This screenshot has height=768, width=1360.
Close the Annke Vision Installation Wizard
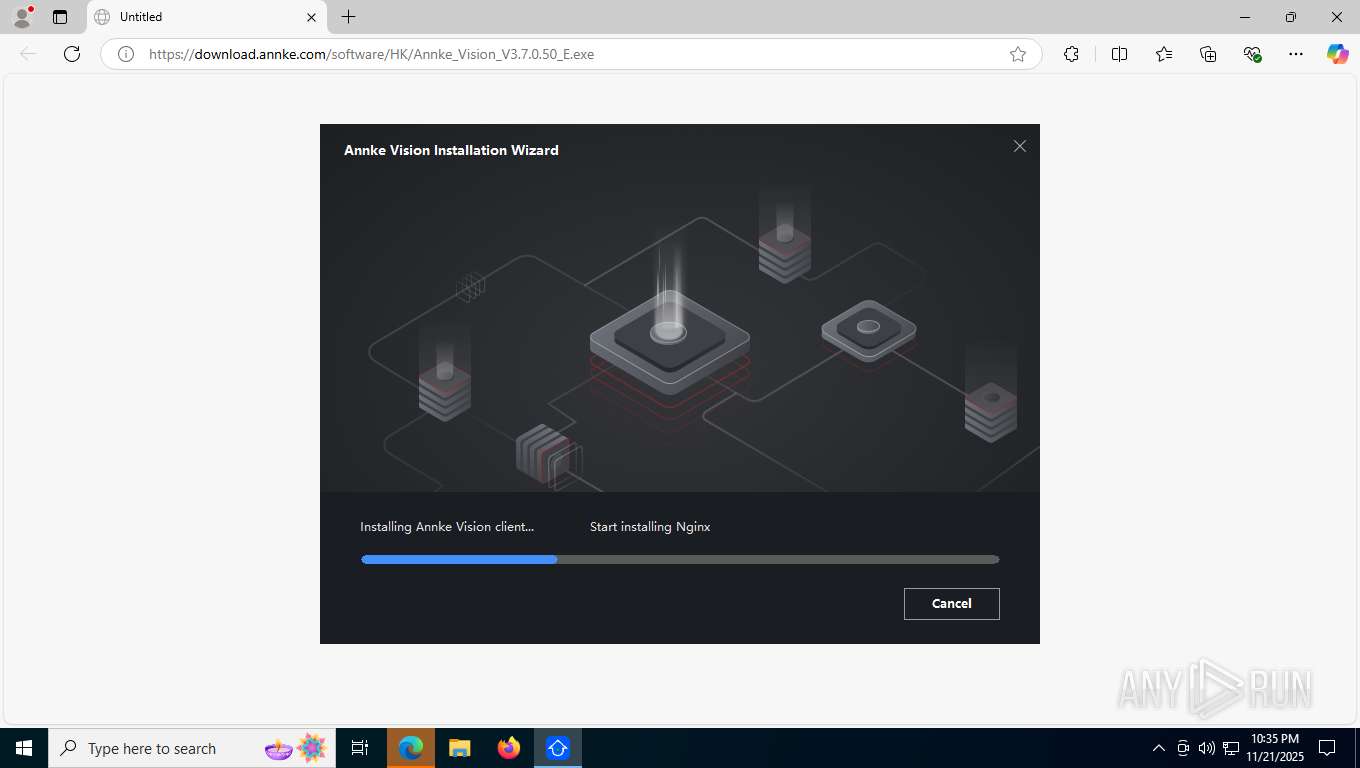[1019, 146]
